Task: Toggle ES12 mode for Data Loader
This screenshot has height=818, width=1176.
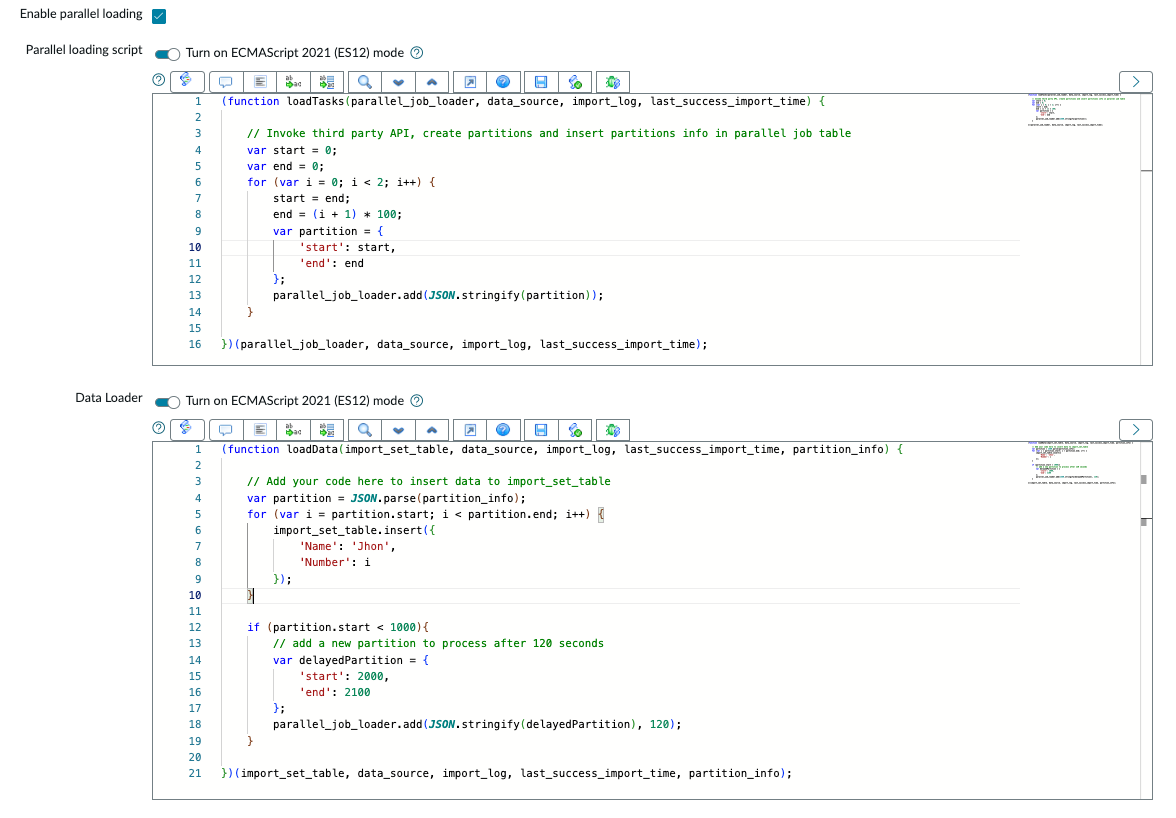Action: pos(167,402)
